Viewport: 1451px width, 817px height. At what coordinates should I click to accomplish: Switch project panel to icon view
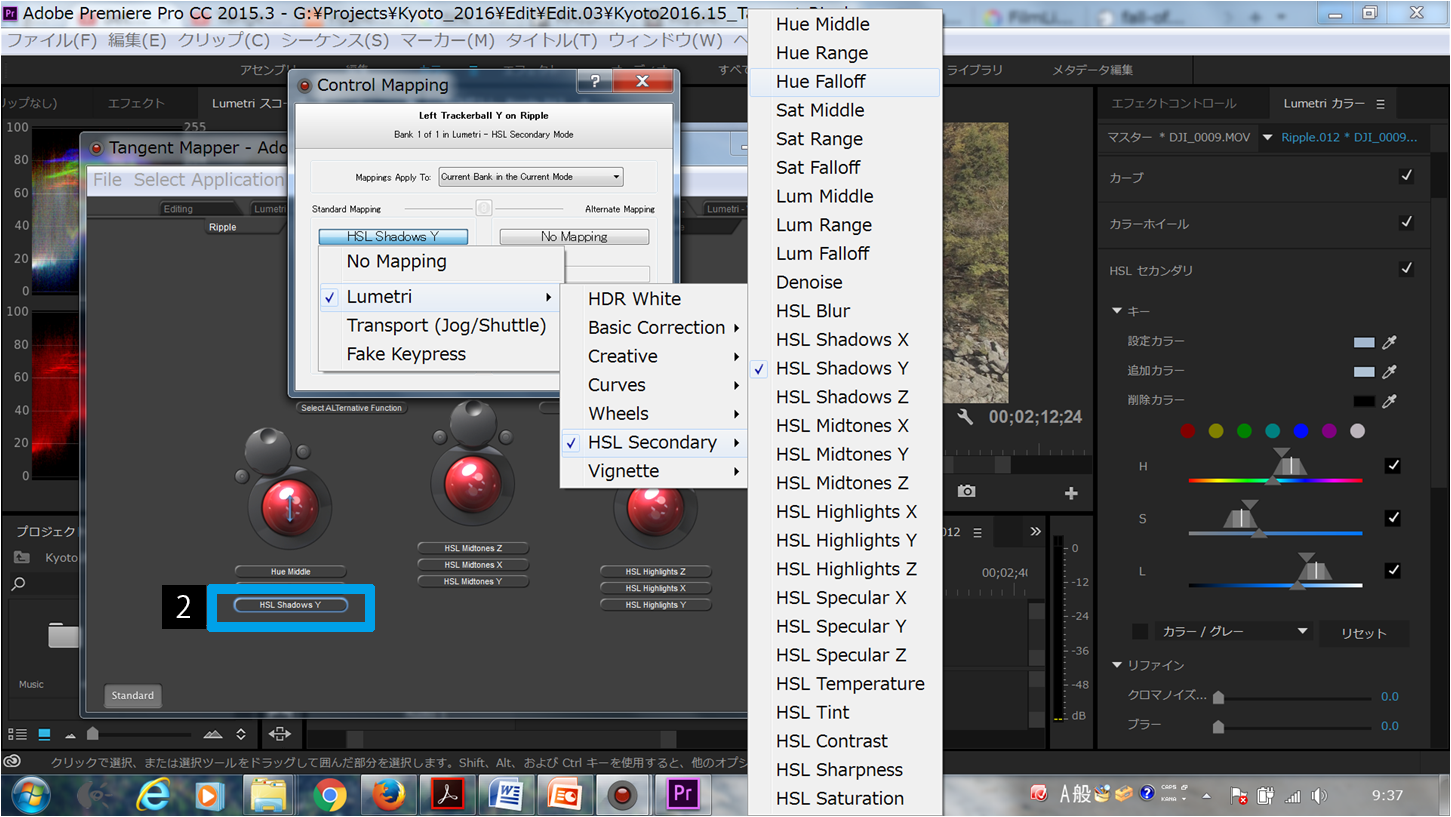pos(44,734)
